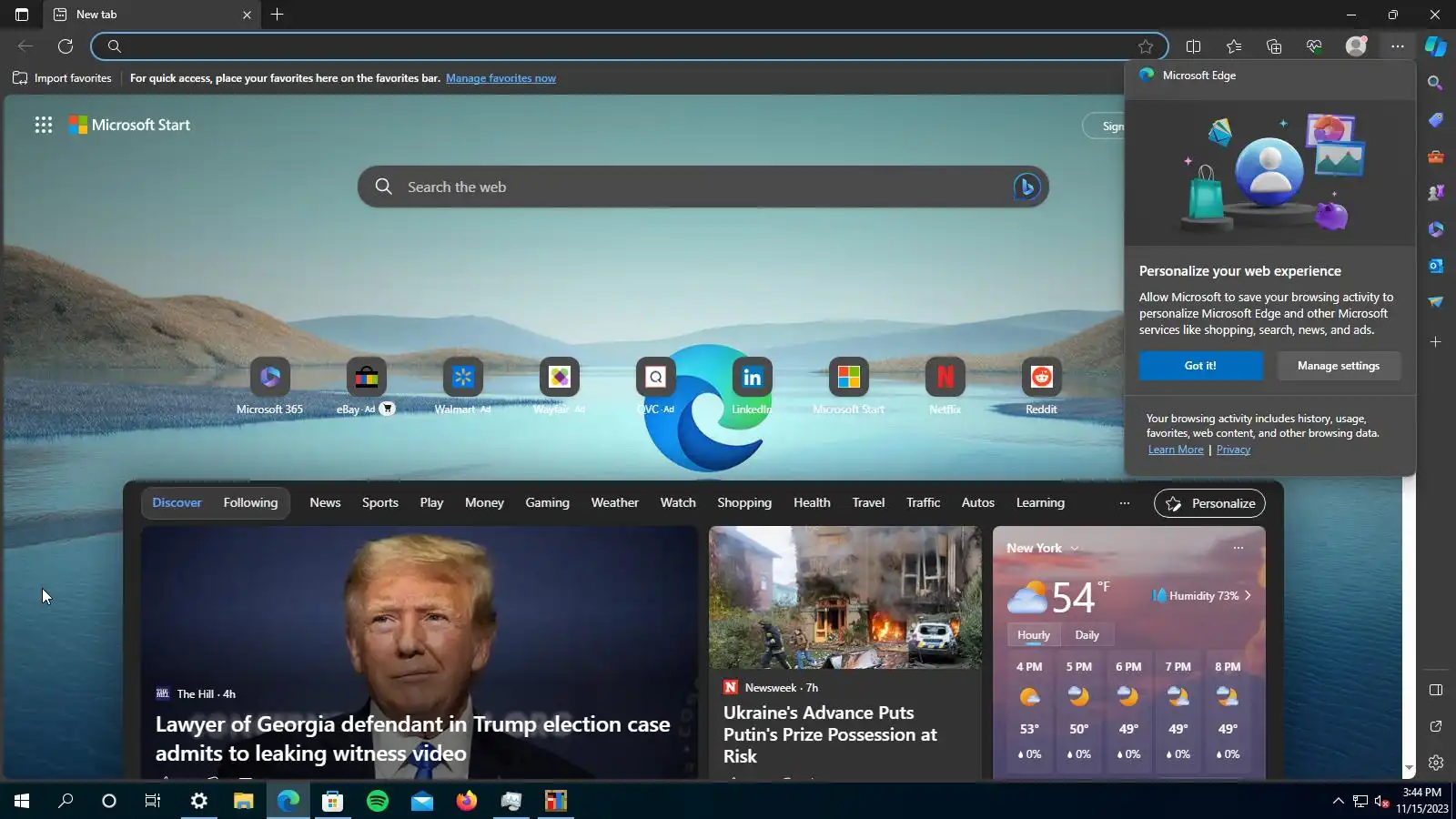Expand the New York location dropdown
This screenshot has height=819, width=1456.
coord(1075,548)
